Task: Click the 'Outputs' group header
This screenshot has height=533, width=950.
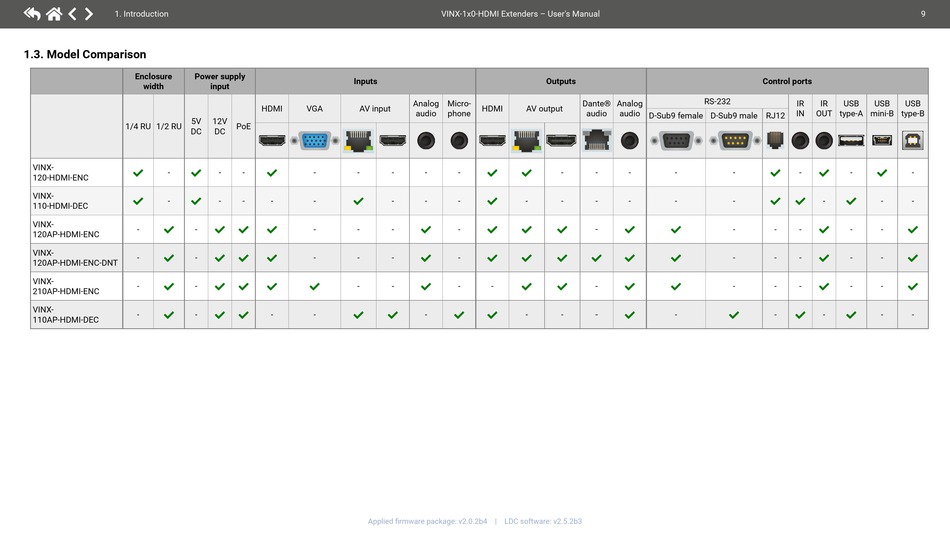Action: point(561,81)
